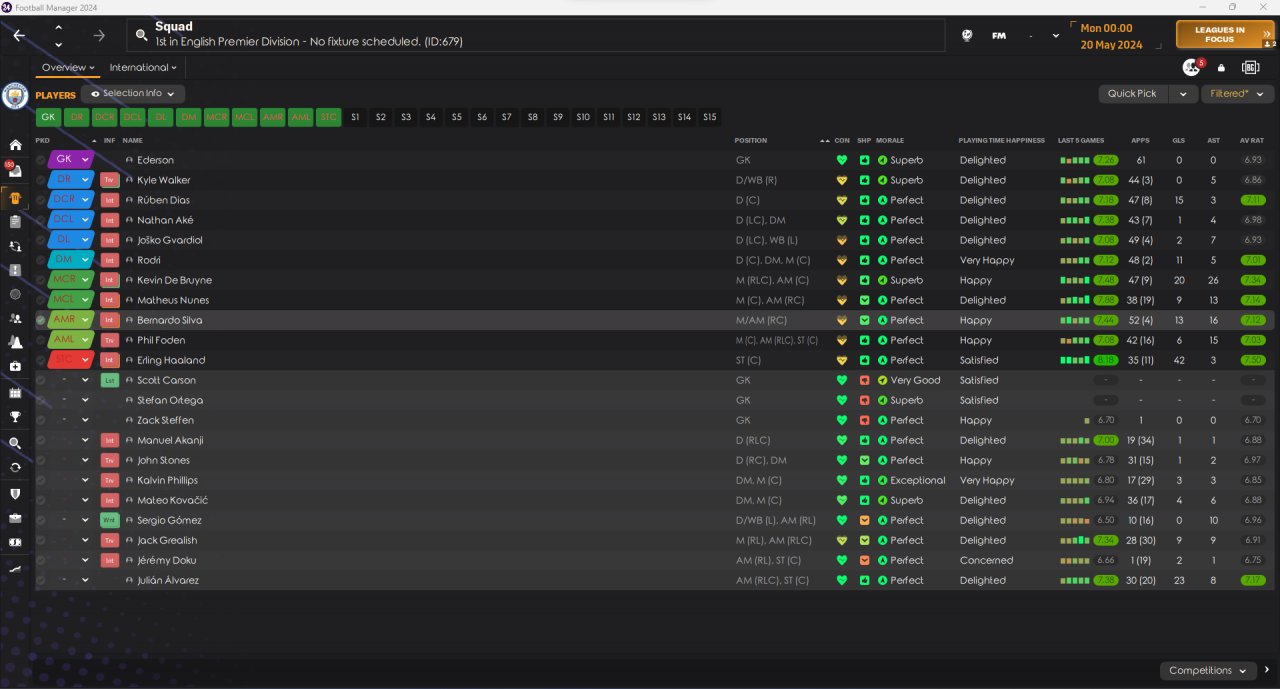1280x689 pixels.
Task: Open the shield Club Info sidebar icon
Action: point(15,493)
